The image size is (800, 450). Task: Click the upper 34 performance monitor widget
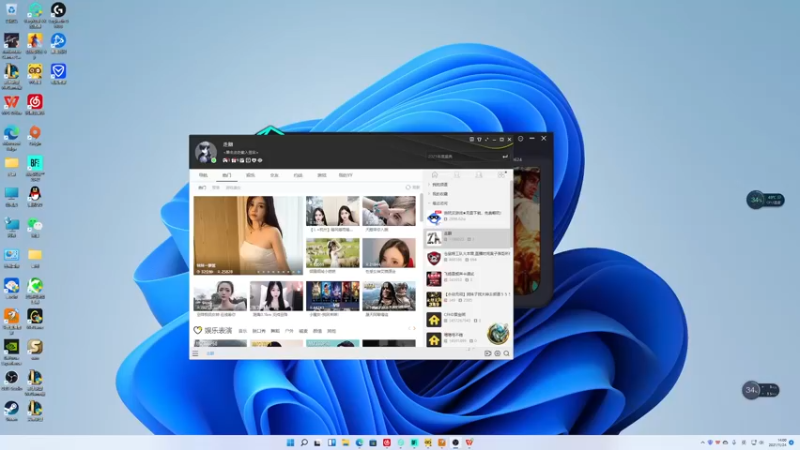pyautogui.click(x=765, y=200)
